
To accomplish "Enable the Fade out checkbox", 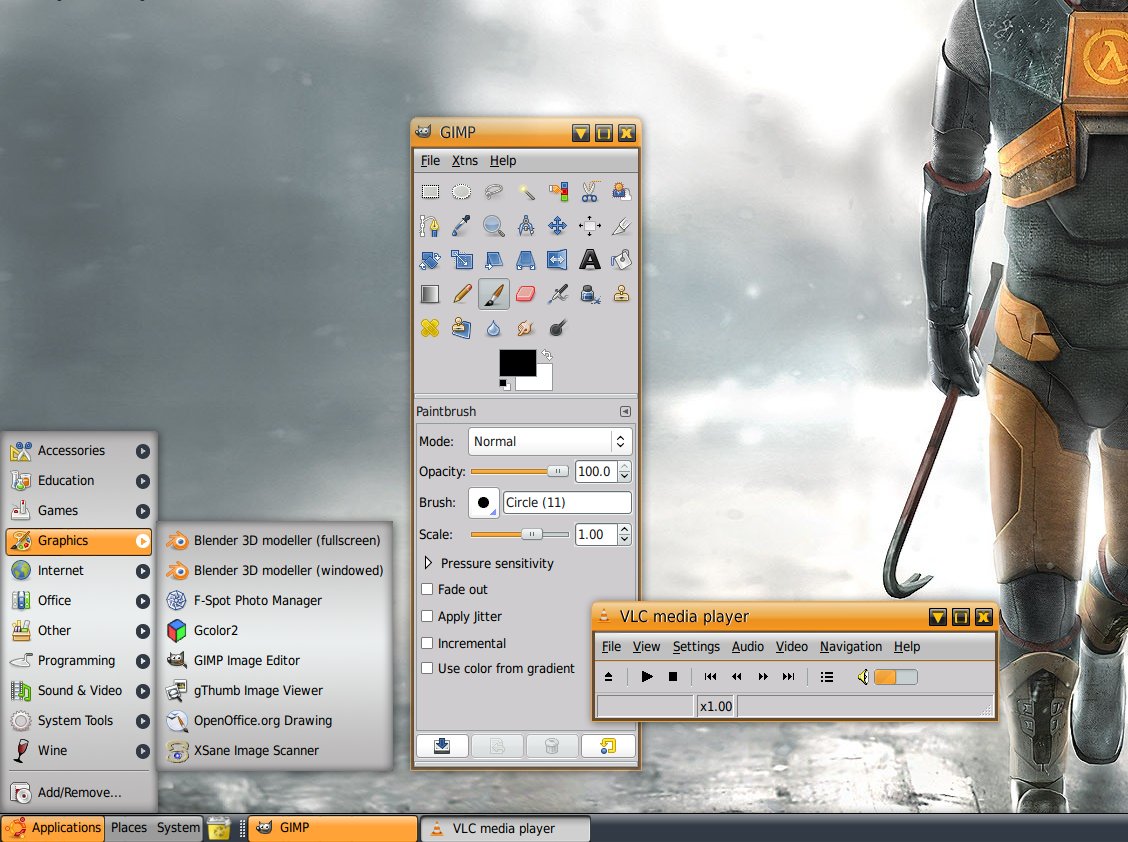I will pos(427,589).
